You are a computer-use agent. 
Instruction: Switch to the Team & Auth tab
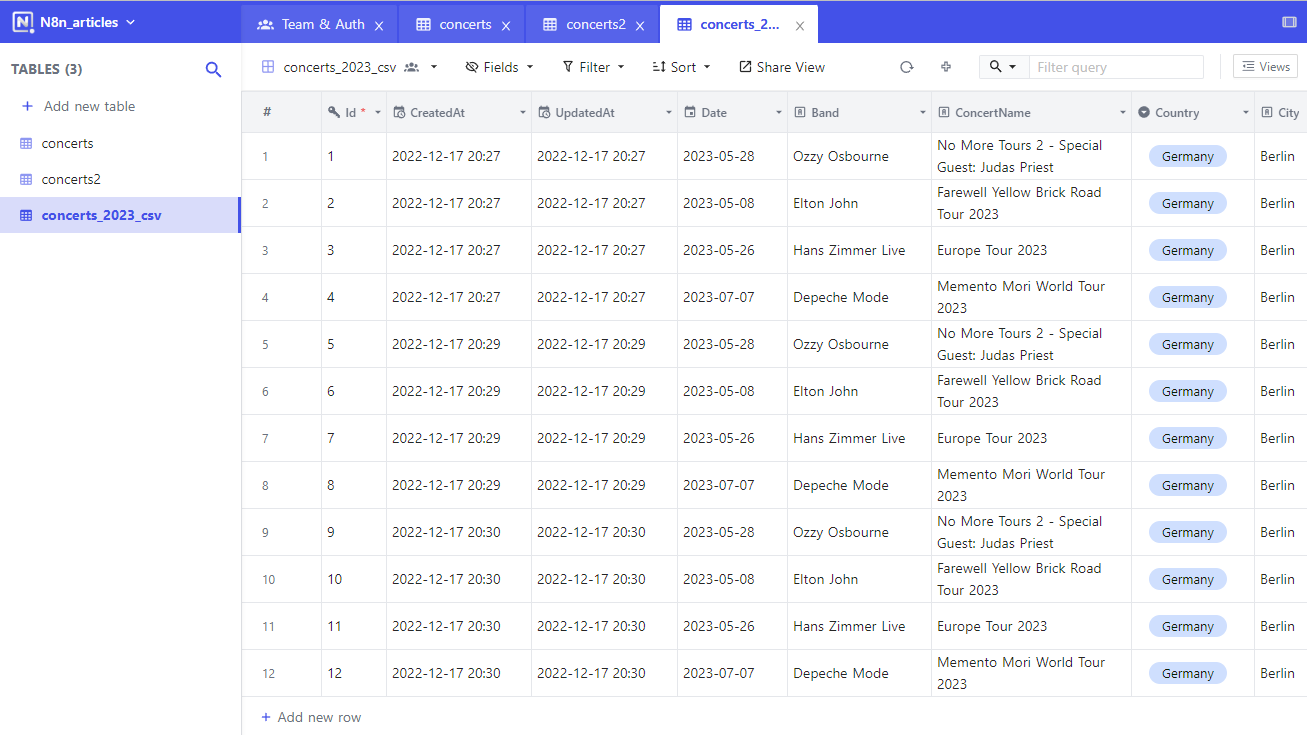coord(318,23)
